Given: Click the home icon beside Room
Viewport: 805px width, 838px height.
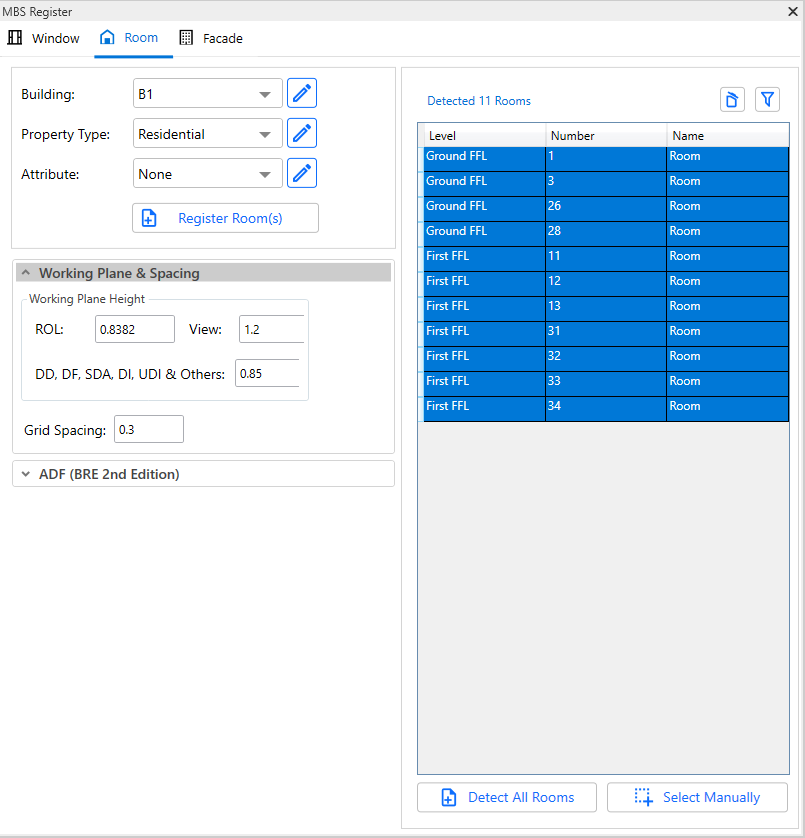Looking at the screenshot, I should (x=106, y=37).
